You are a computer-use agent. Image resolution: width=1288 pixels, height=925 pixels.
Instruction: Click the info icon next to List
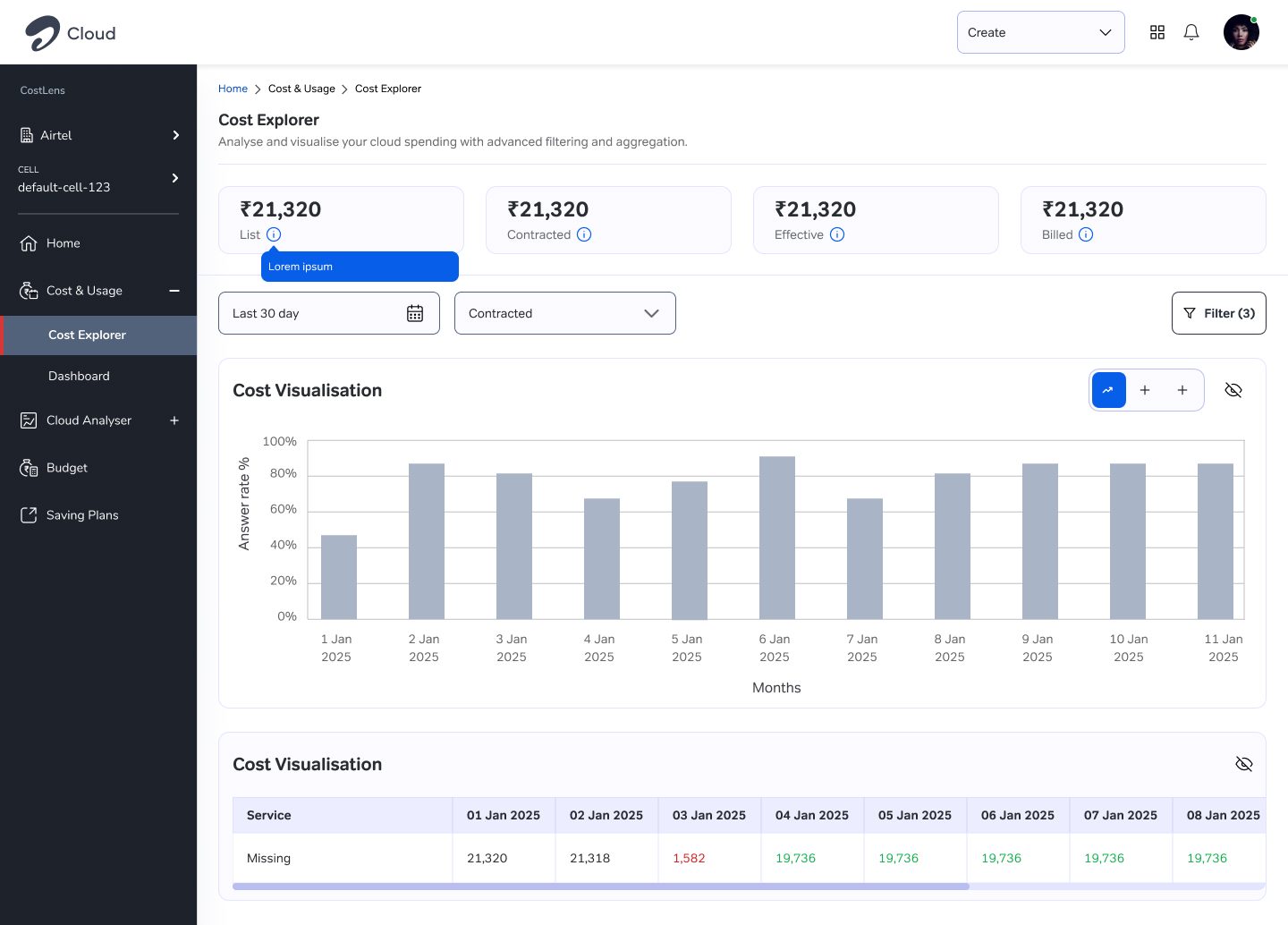pos(274,234)
